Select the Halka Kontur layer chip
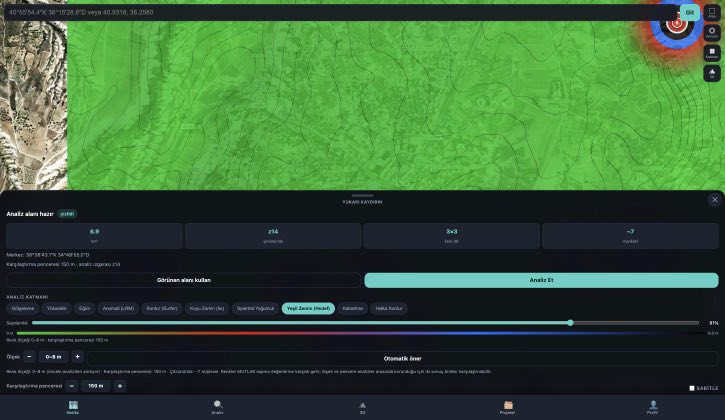The width and height of the screenshot is (725, 420). tap(389, 309)
